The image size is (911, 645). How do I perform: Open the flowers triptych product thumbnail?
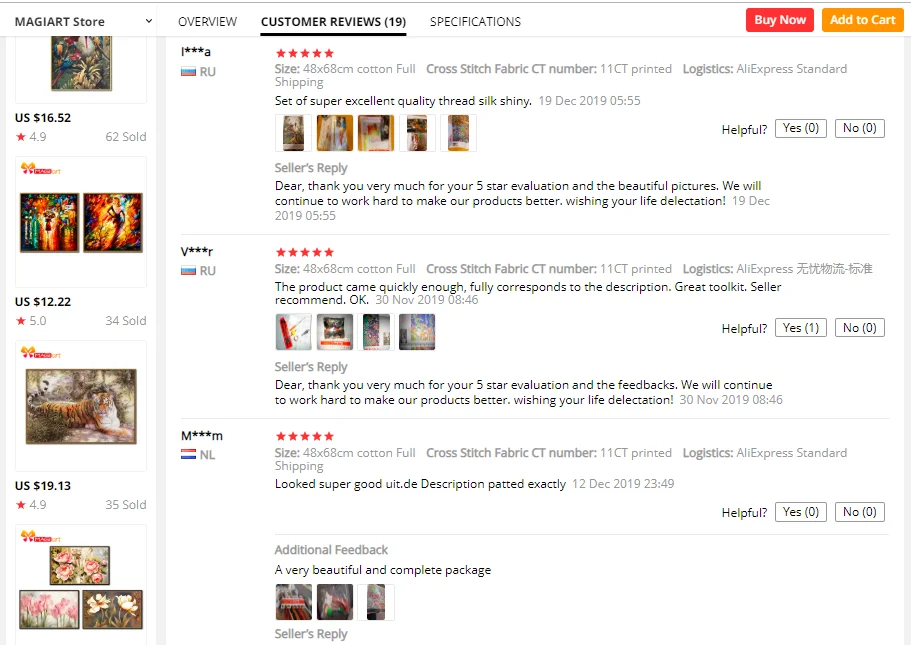pos(81,587)
